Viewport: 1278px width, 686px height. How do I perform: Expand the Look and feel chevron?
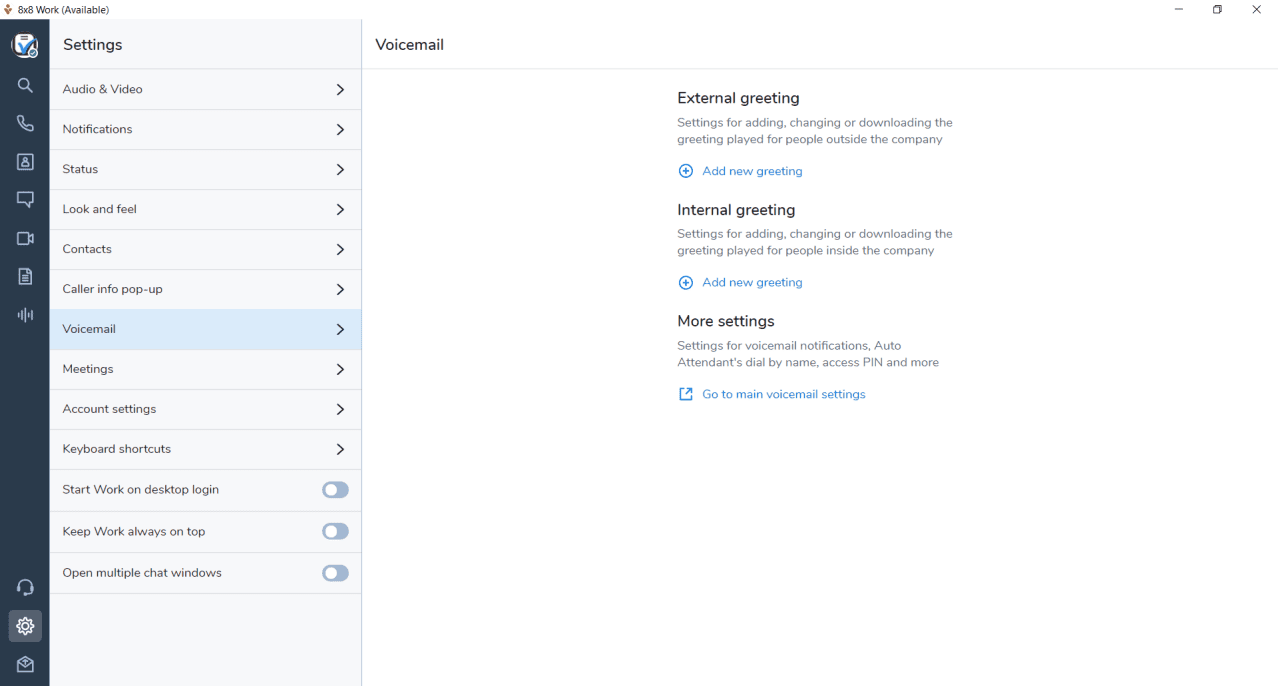point(340,210)
